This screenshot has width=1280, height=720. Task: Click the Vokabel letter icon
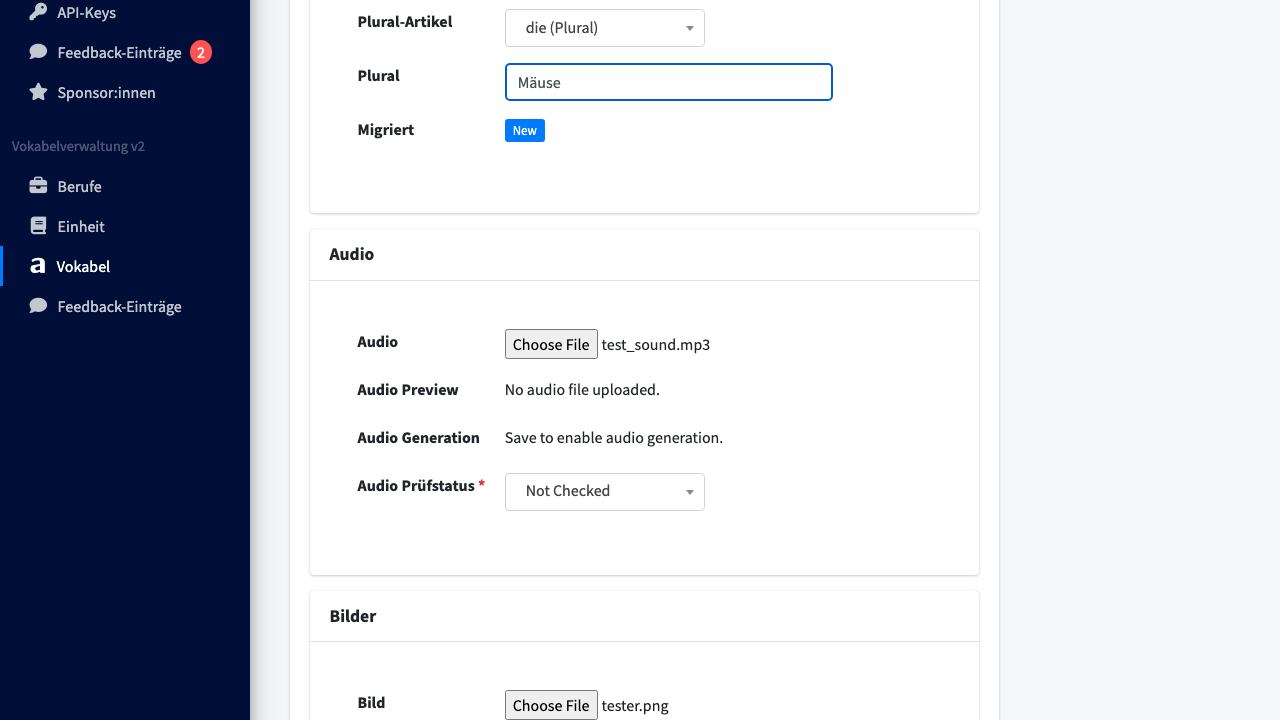click(x=38, y=266)
